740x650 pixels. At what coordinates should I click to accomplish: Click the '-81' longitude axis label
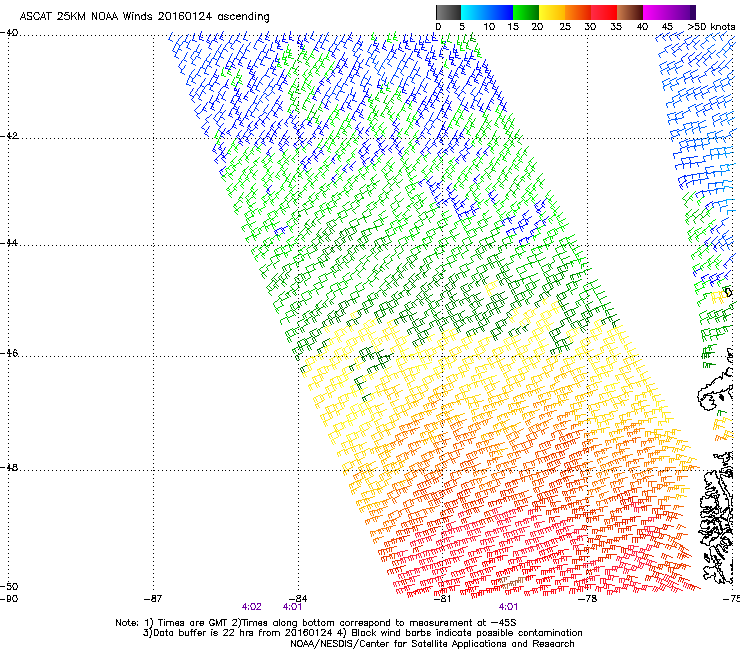click(x=442, y=599)
